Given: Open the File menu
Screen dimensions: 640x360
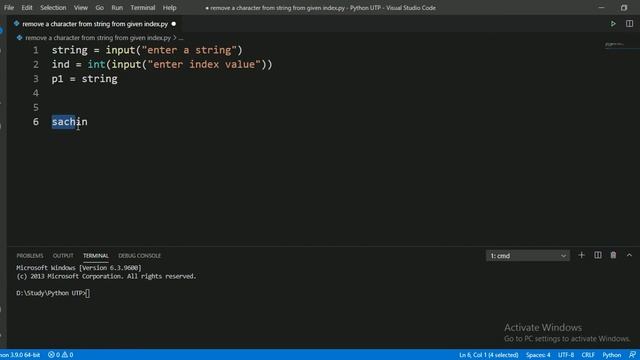Looking at the screenshot, I should [x=9, y=8].
